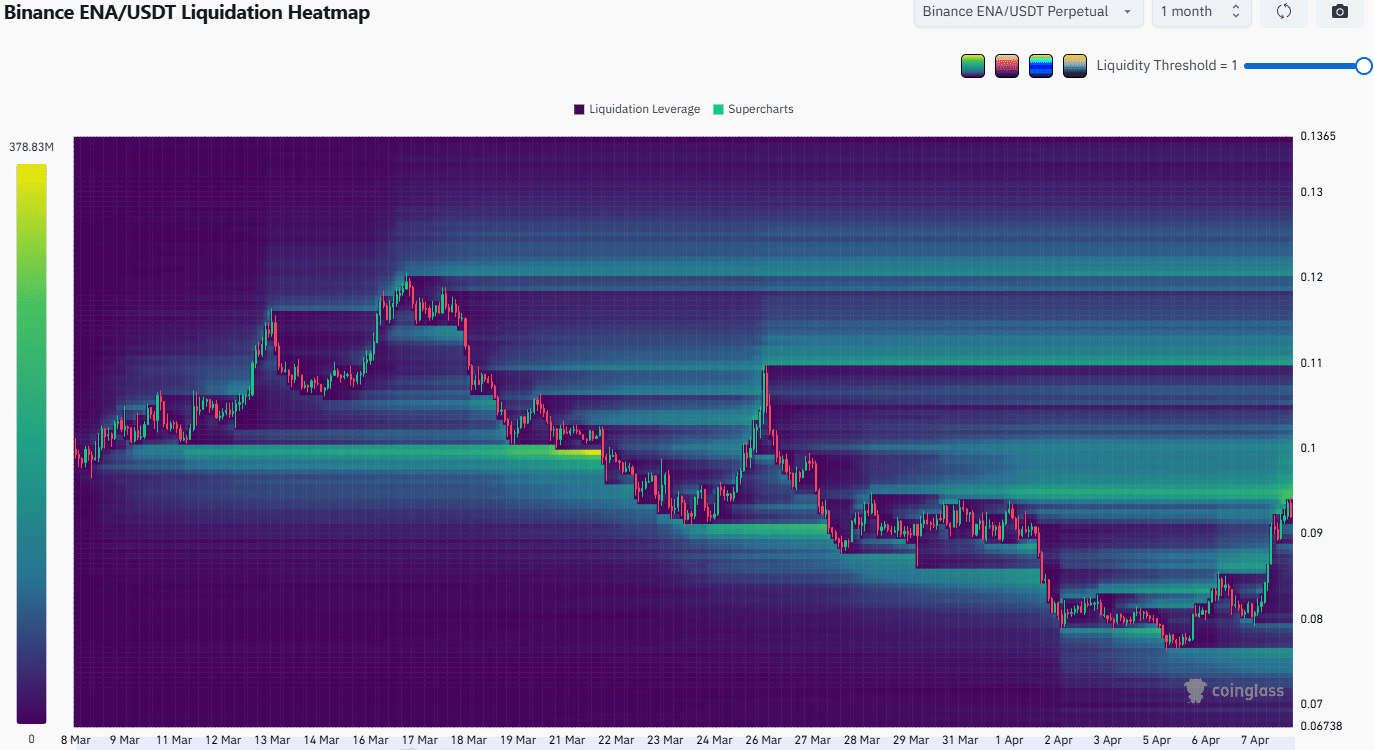Click the purple Liquidation Leverage legend square
Screen dimensions: 1374x750
tap(579, 109)
